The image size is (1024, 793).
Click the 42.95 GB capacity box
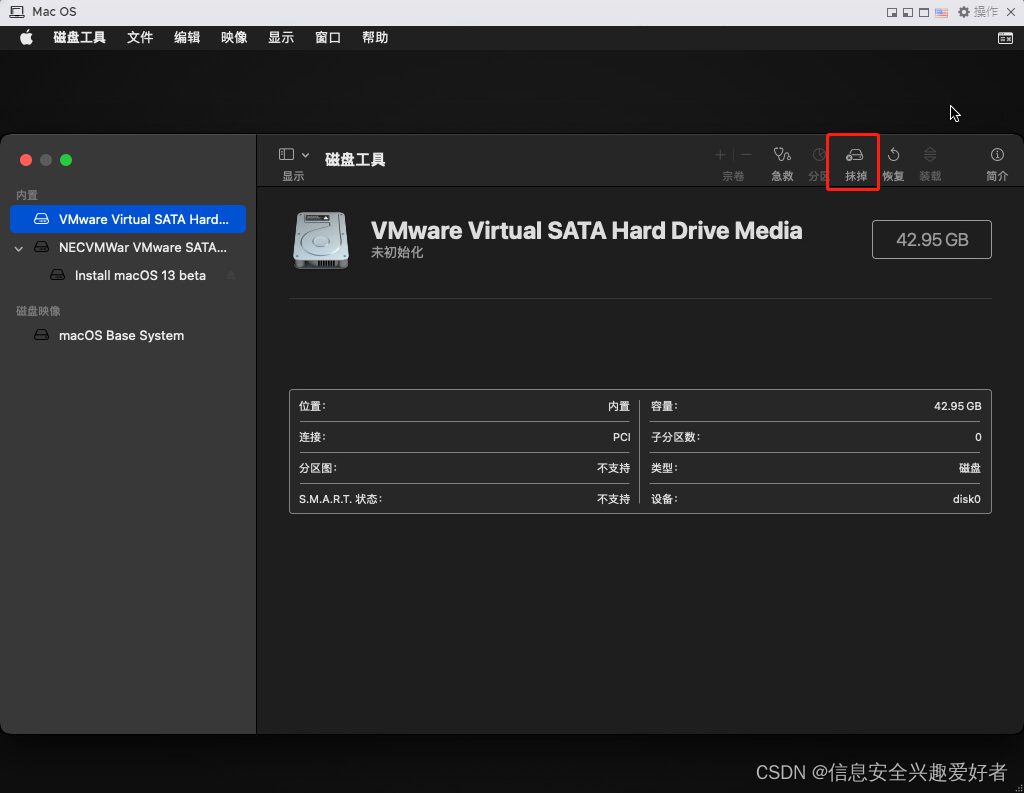932,240
